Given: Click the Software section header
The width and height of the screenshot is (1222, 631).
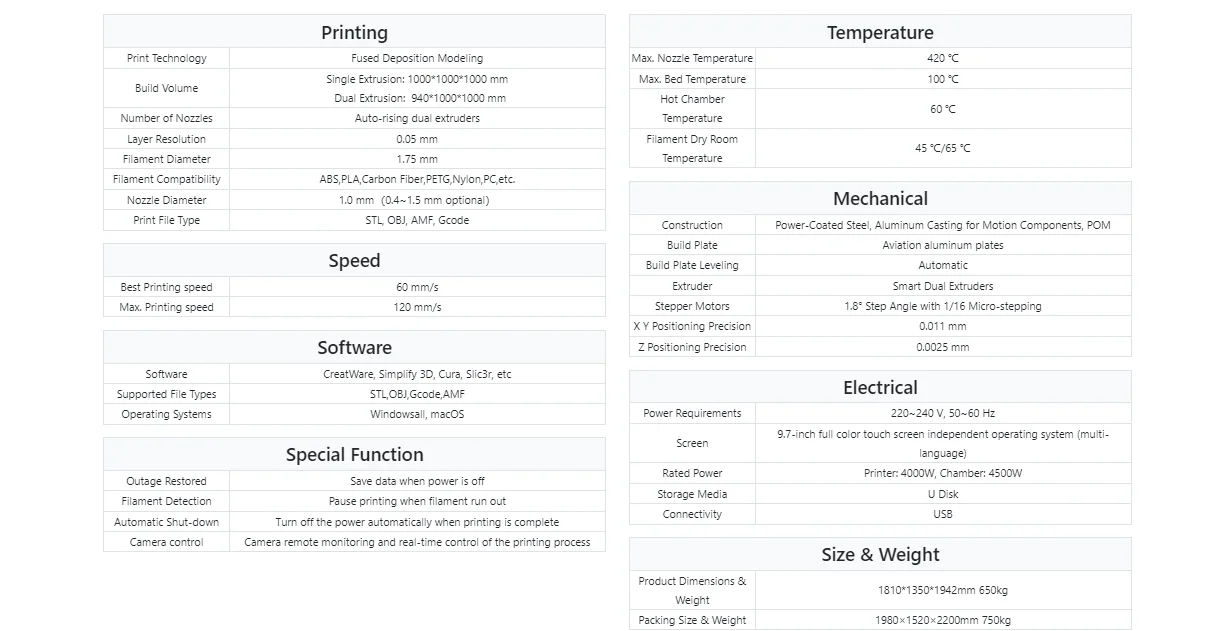Looking at the screenshot, I should (354, 347).
